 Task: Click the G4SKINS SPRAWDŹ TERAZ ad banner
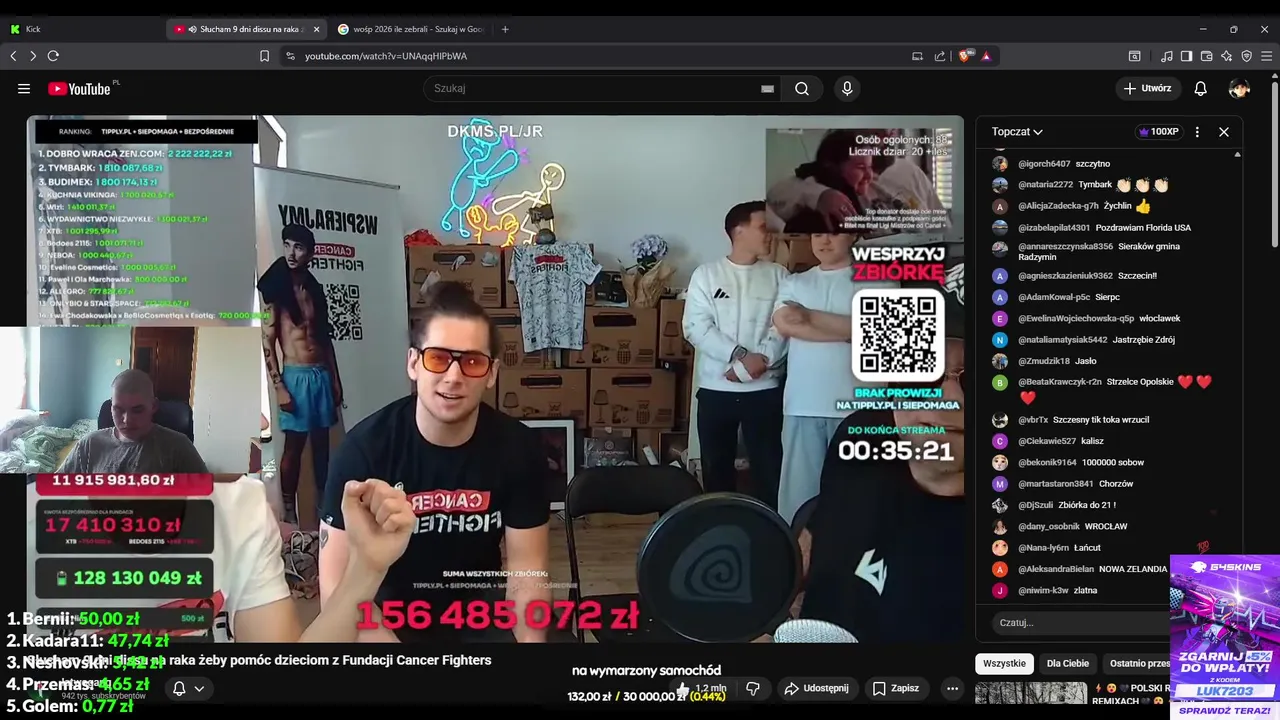pyautogui.click(x=1225, y=636)
